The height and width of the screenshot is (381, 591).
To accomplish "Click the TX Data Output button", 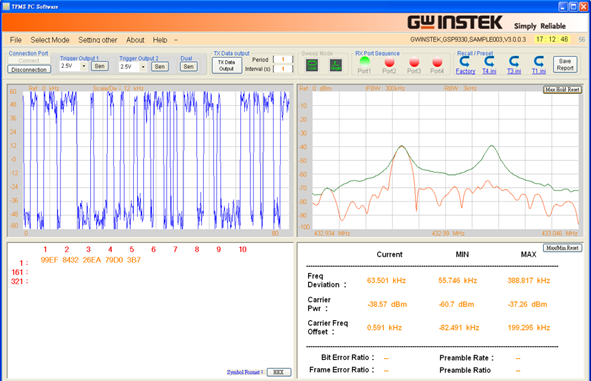I will pos(227,66).
